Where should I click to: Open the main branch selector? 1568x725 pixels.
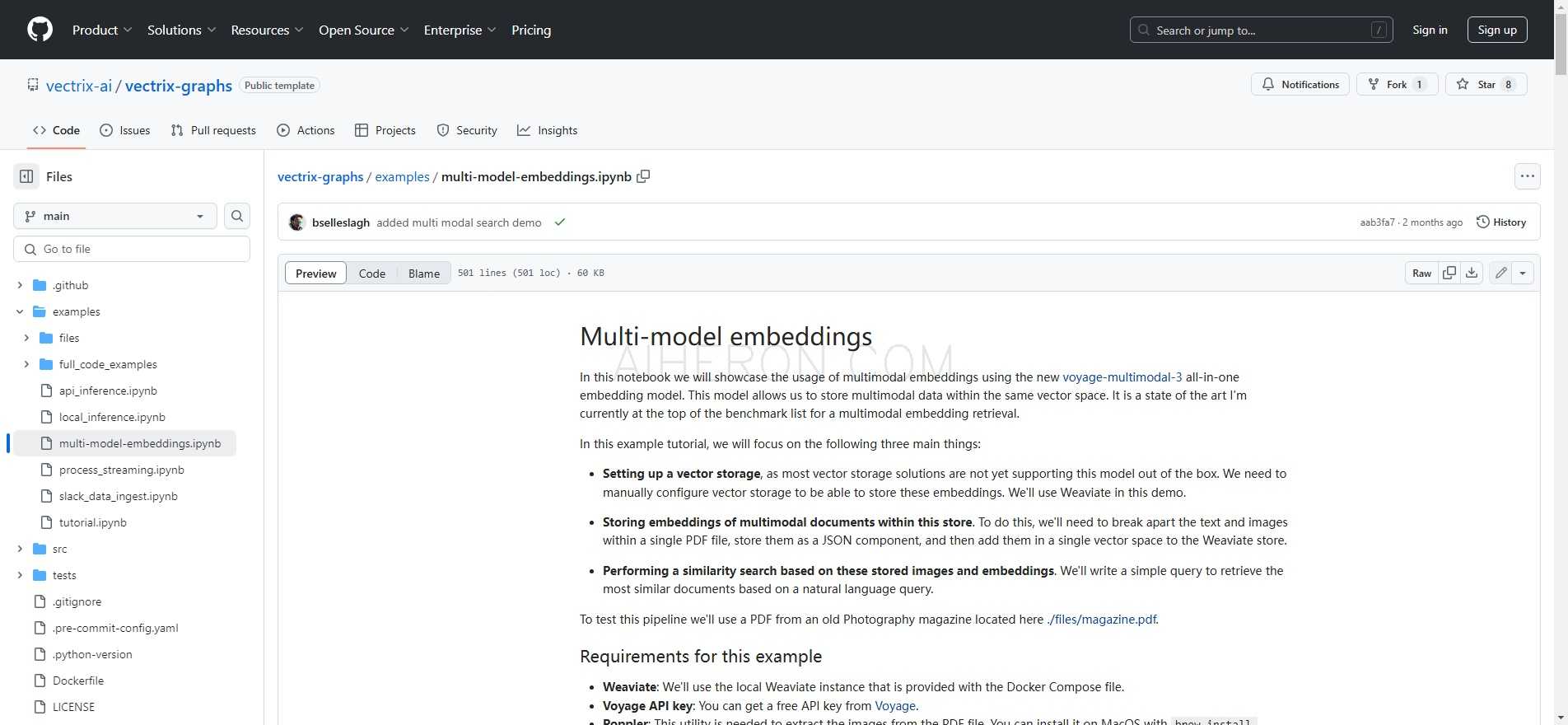tap(115, 216)
